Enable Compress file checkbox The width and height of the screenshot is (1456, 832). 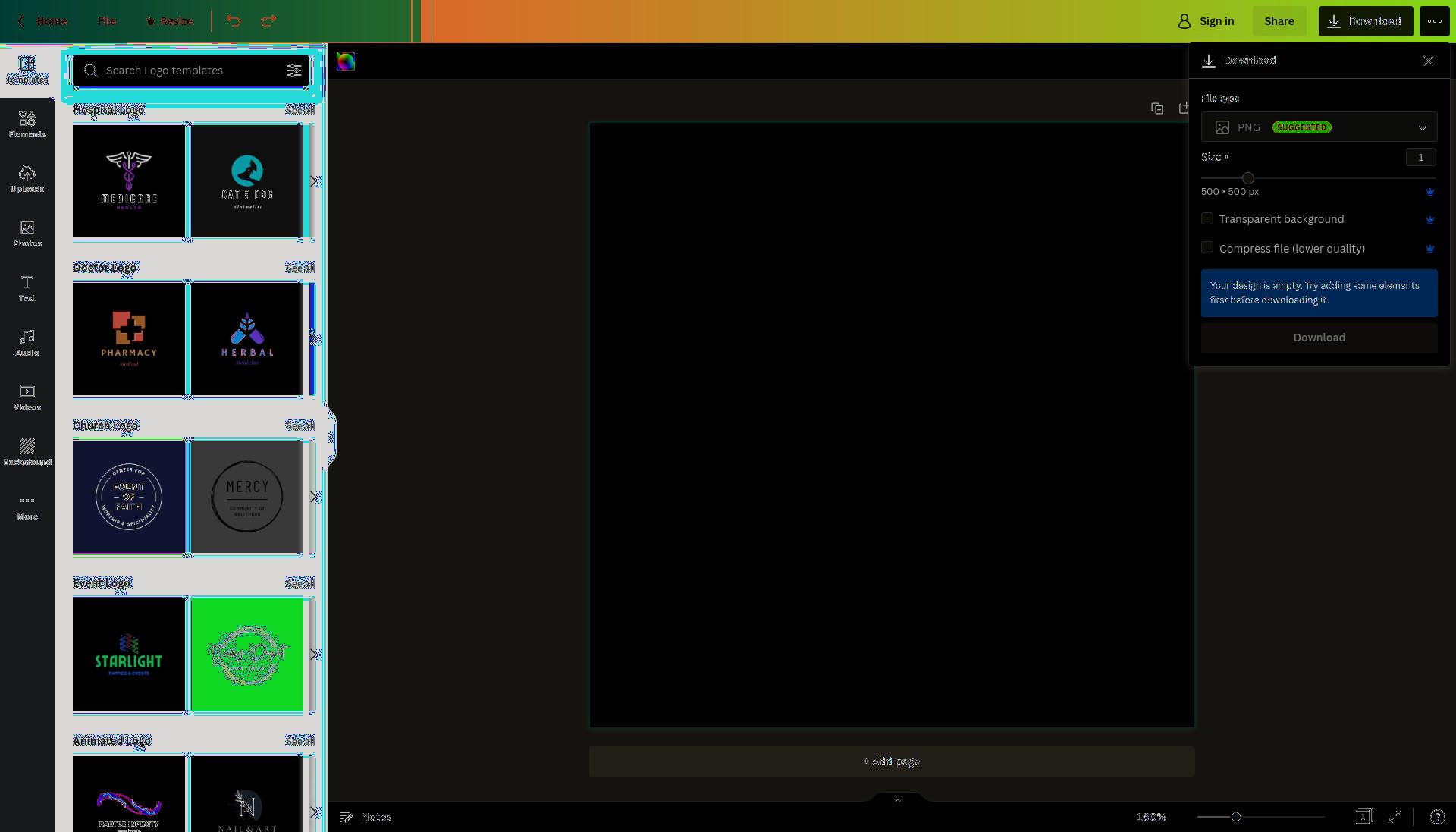1207,247
